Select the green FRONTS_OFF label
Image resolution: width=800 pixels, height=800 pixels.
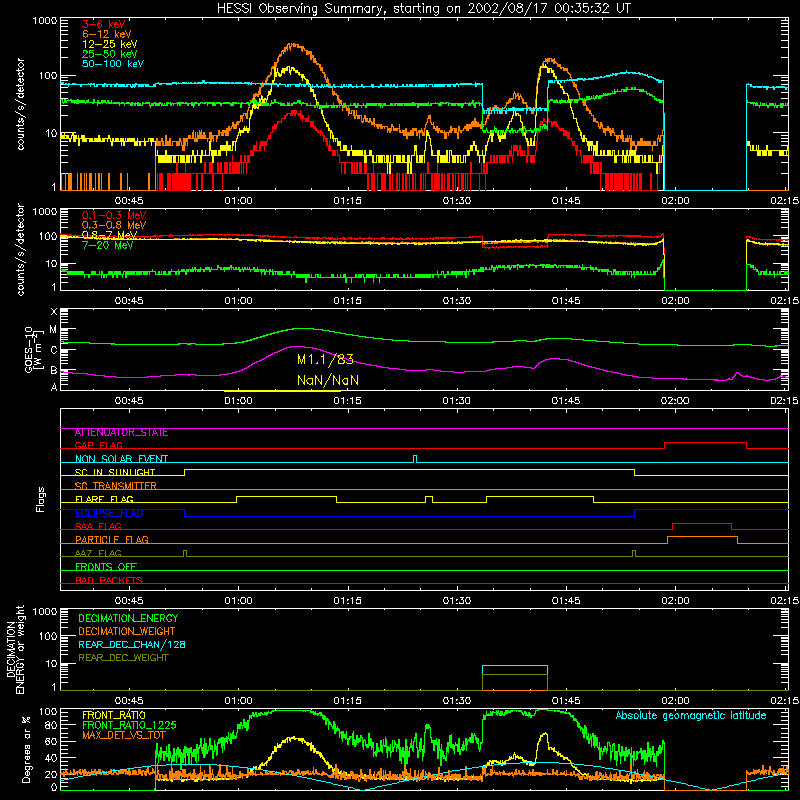click(x=106, y=566)
